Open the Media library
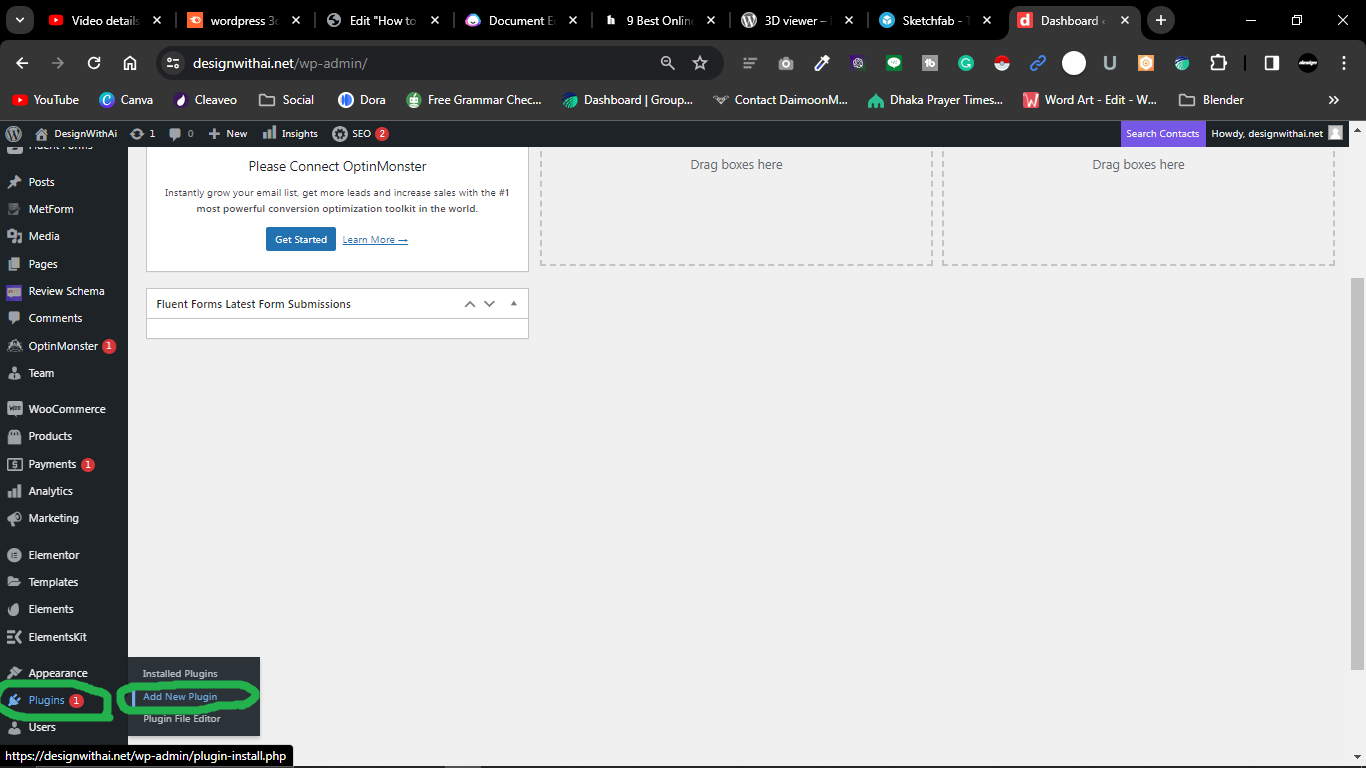The width and height of the screenshot is (1366, 768). [x=43, y=236]
